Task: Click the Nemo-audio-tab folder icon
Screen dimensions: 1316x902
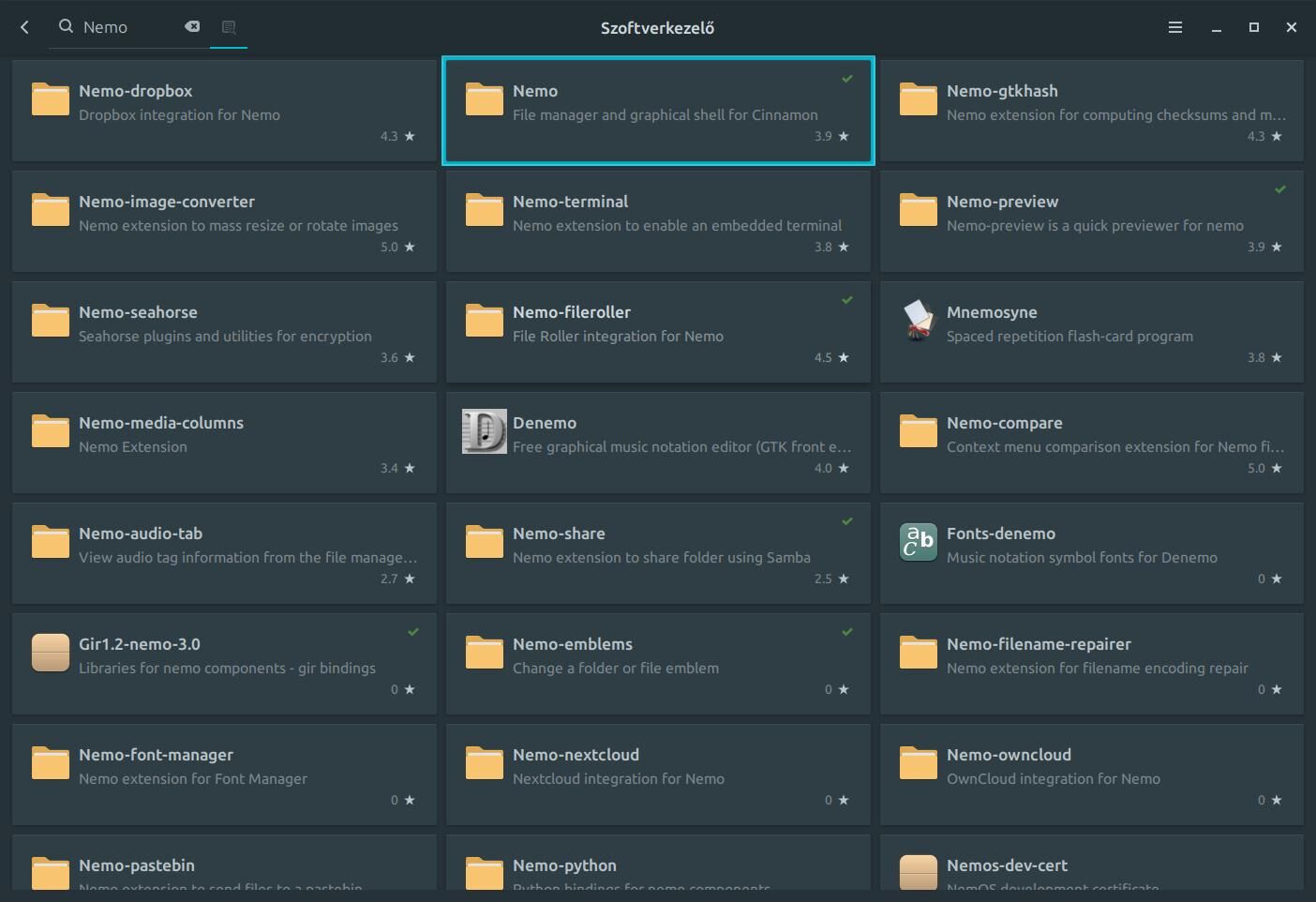Action: [x=51, y=542]
